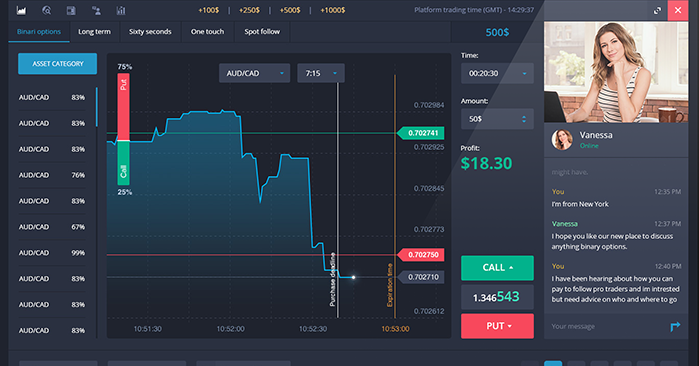699x366 pixels.
Task: Click the Vanessa video thumbnail
Action: coord(616,72)
